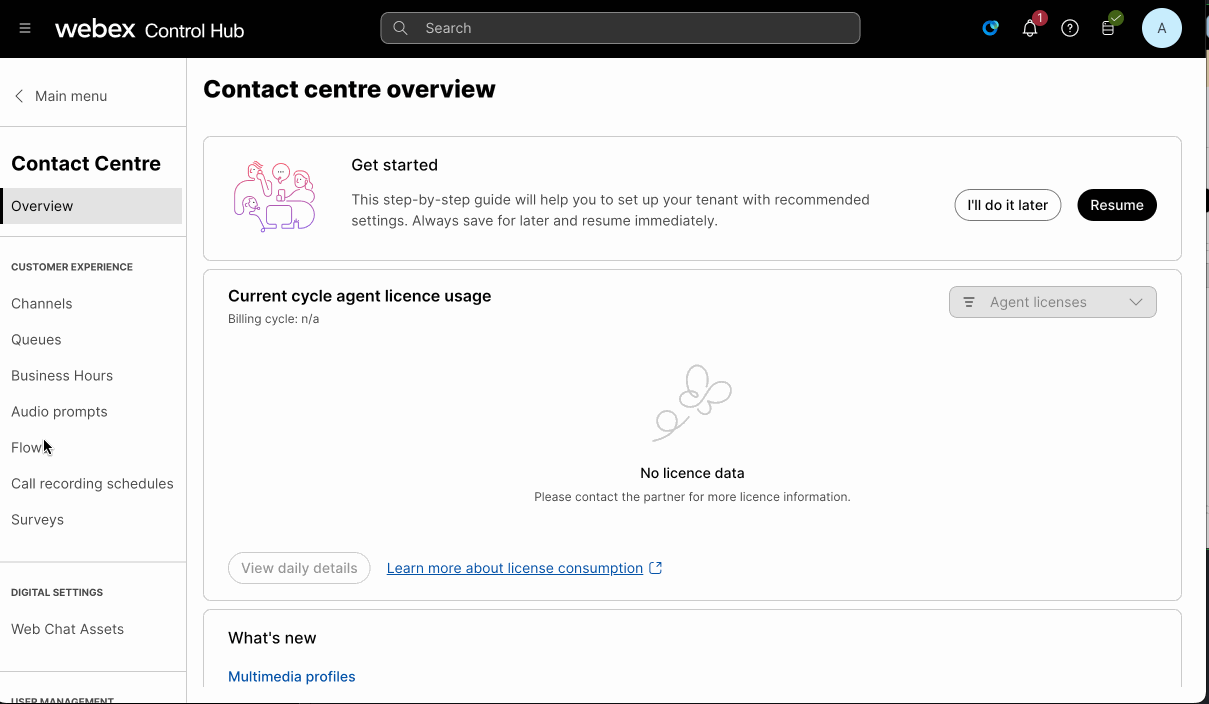1209x704 pixels.
Task: Click the back arrow next to Main menu
Action: tap(17, 95)
